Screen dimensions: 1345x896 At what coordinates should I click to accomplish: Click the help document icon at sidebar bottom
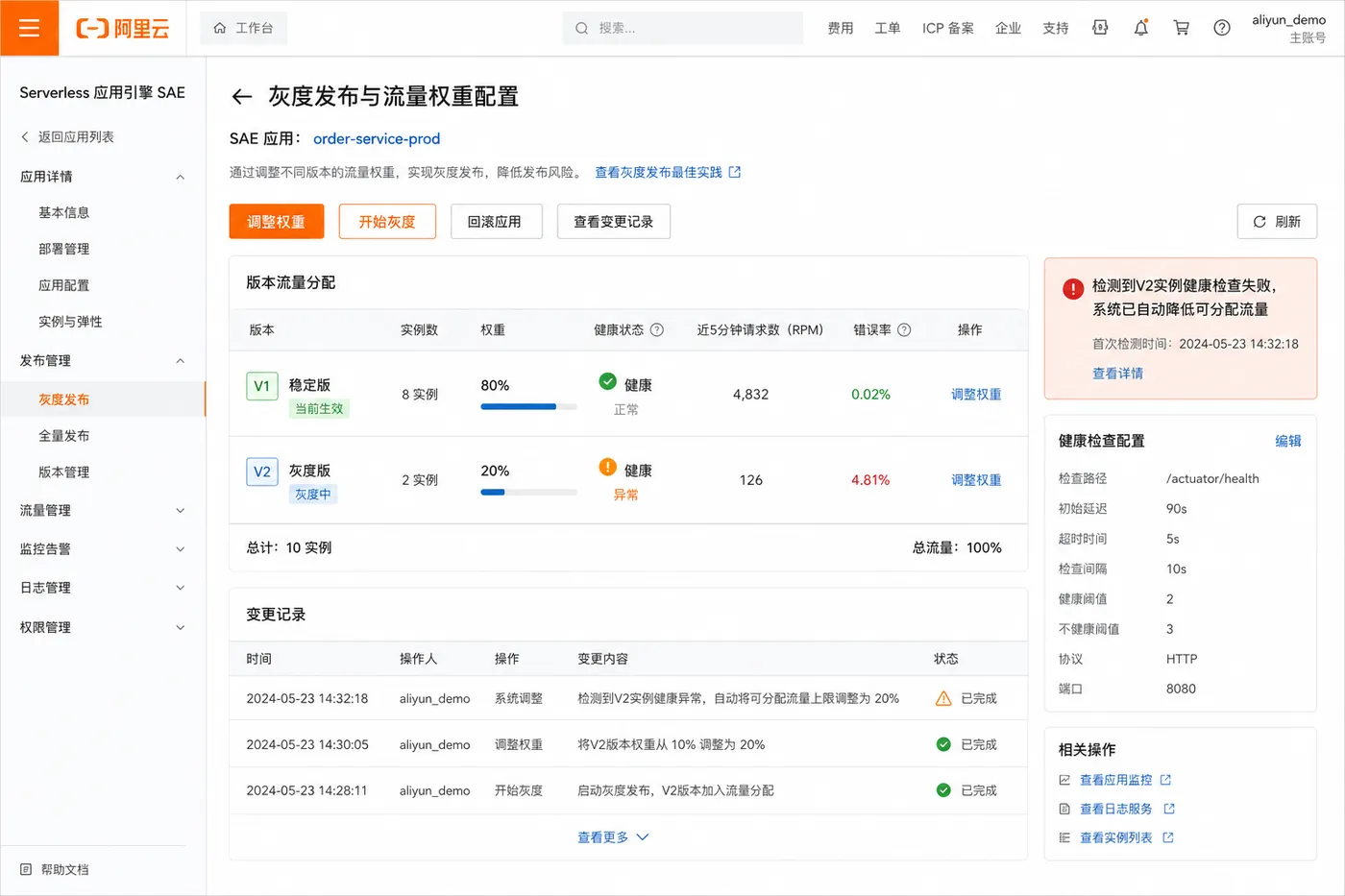tap(26, 869)
